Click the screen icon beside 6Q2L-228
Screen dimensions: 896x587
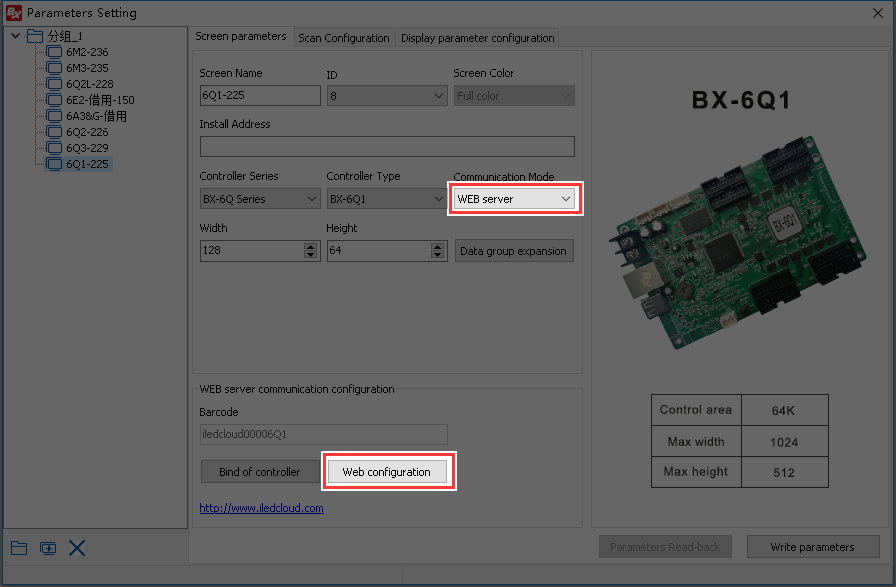pyautogui.click(x=54, y=84)
